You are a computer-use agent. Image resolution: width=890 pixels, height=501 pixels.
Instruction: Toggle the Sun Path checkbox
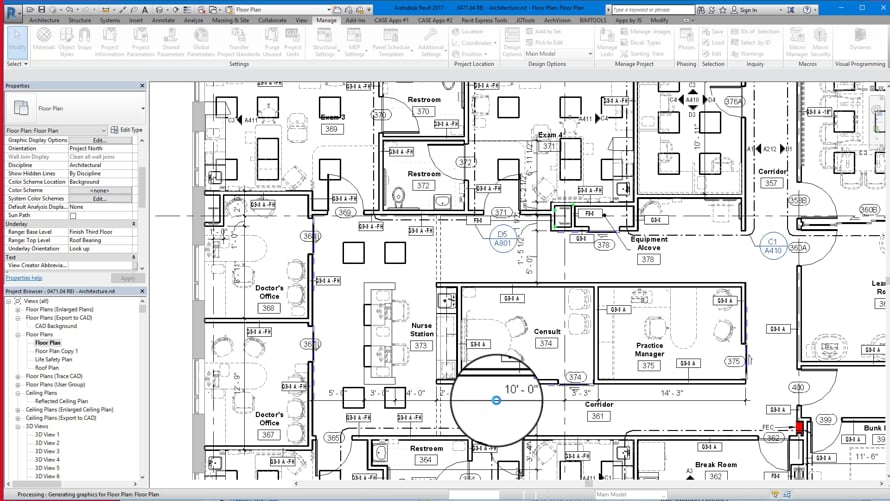[x=73, y=216]
